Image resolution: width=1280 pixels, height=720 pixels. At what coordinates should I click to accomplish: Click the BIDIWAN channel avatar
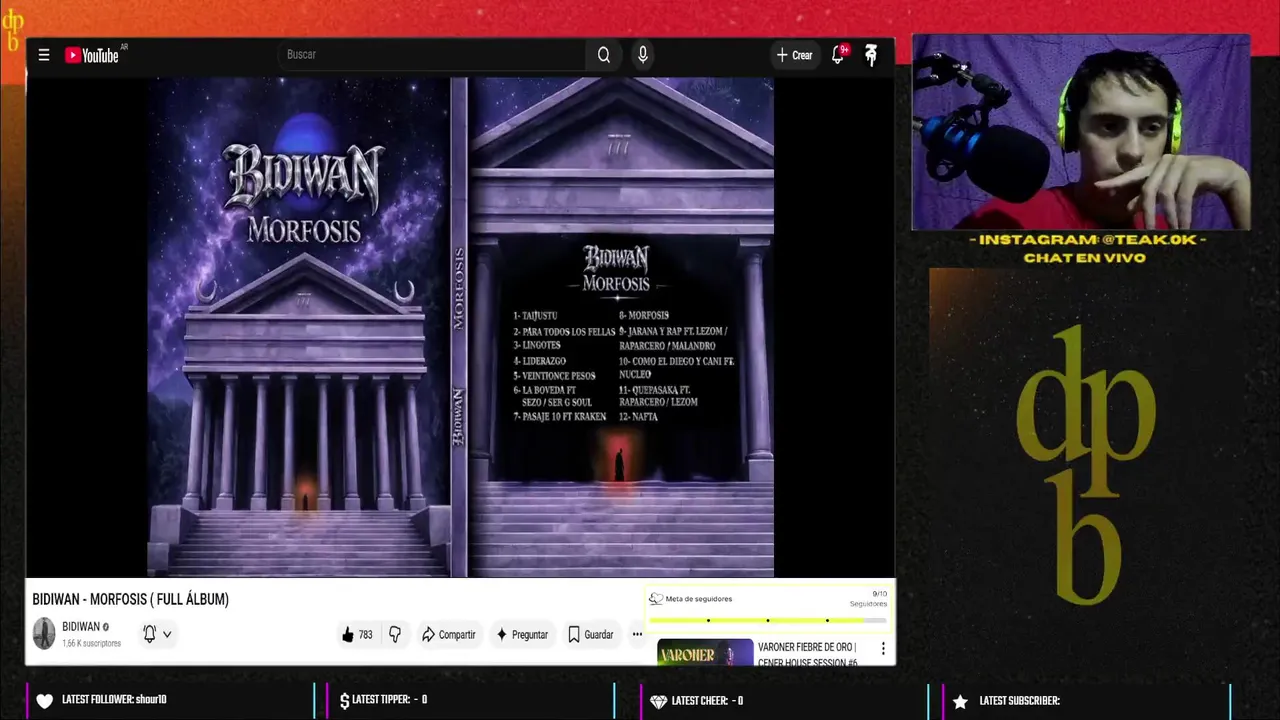[x=44, y=634]
